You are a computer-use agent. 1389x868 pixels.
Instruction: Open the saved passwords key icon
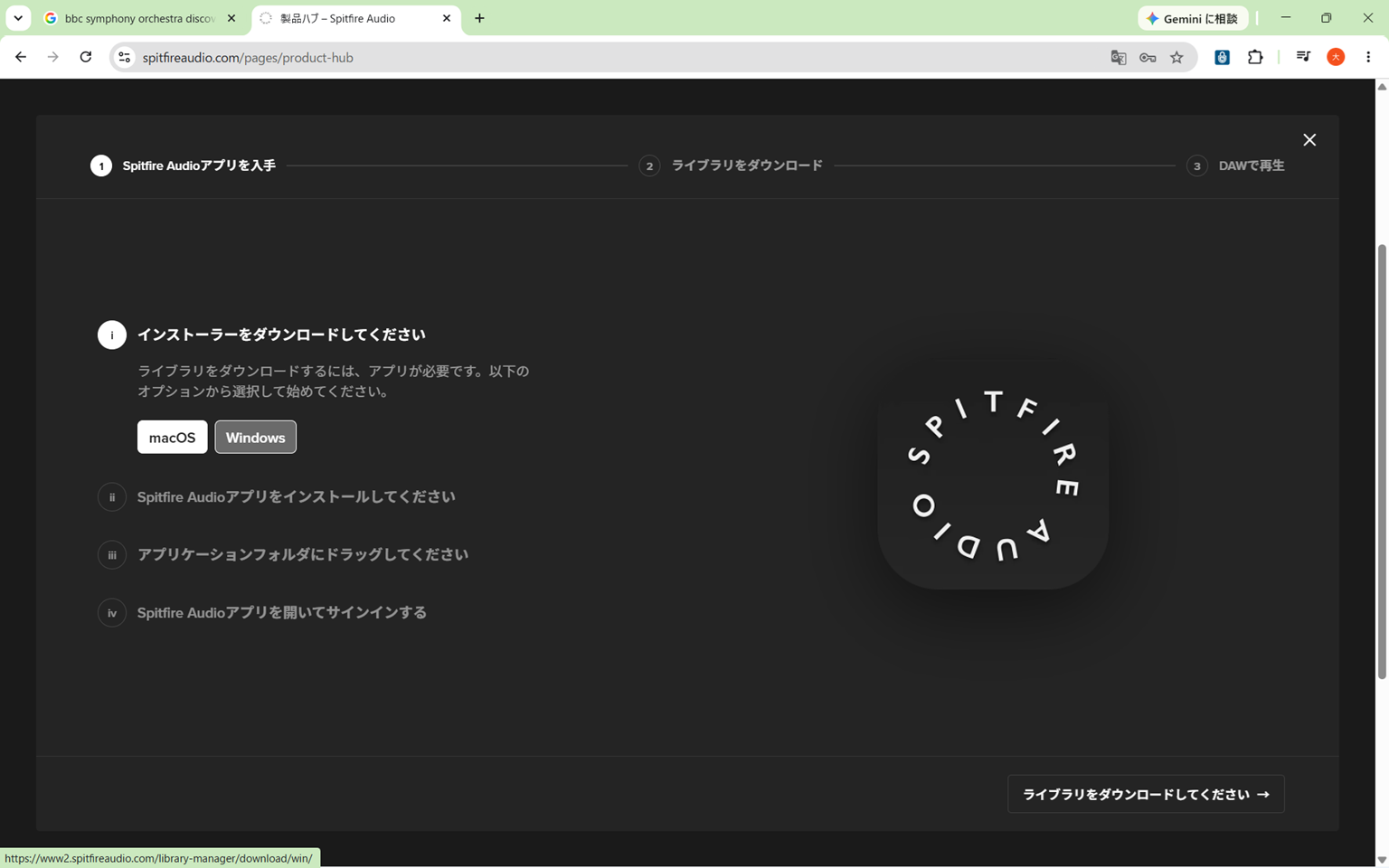(1148, 57)
